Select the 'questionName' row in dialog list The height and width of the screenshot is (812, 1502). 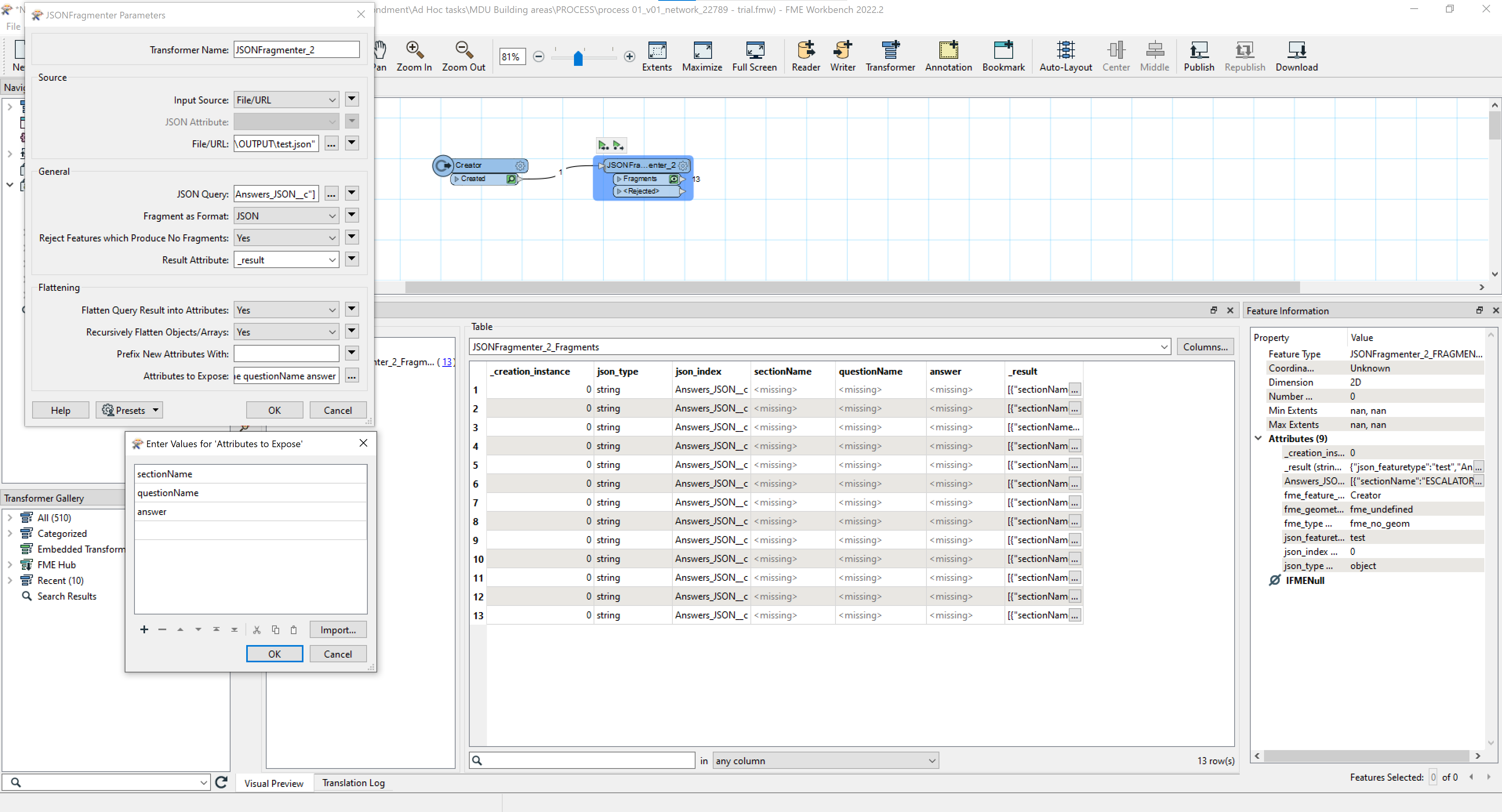click(251, 493)
